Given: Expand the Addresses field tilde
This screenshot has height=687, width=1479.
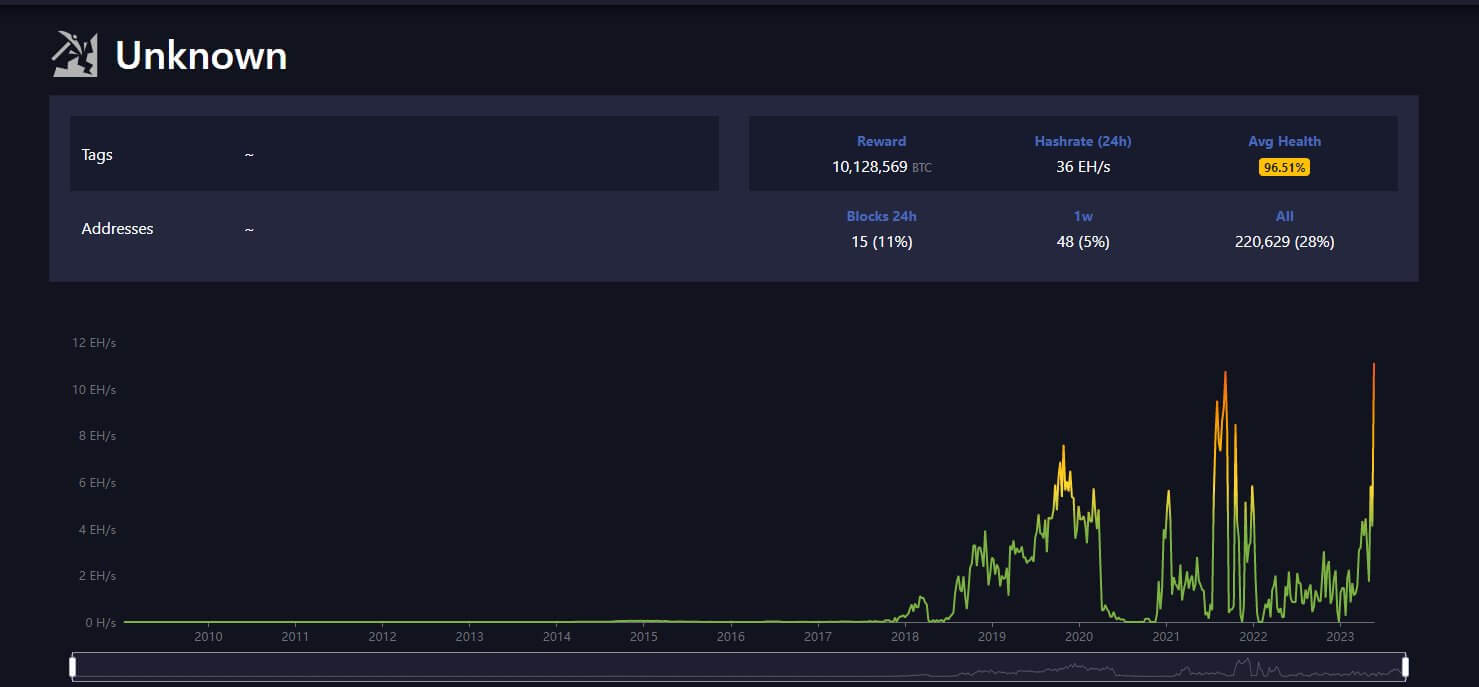Looking at the screenshot, I should tap(250, 229).
